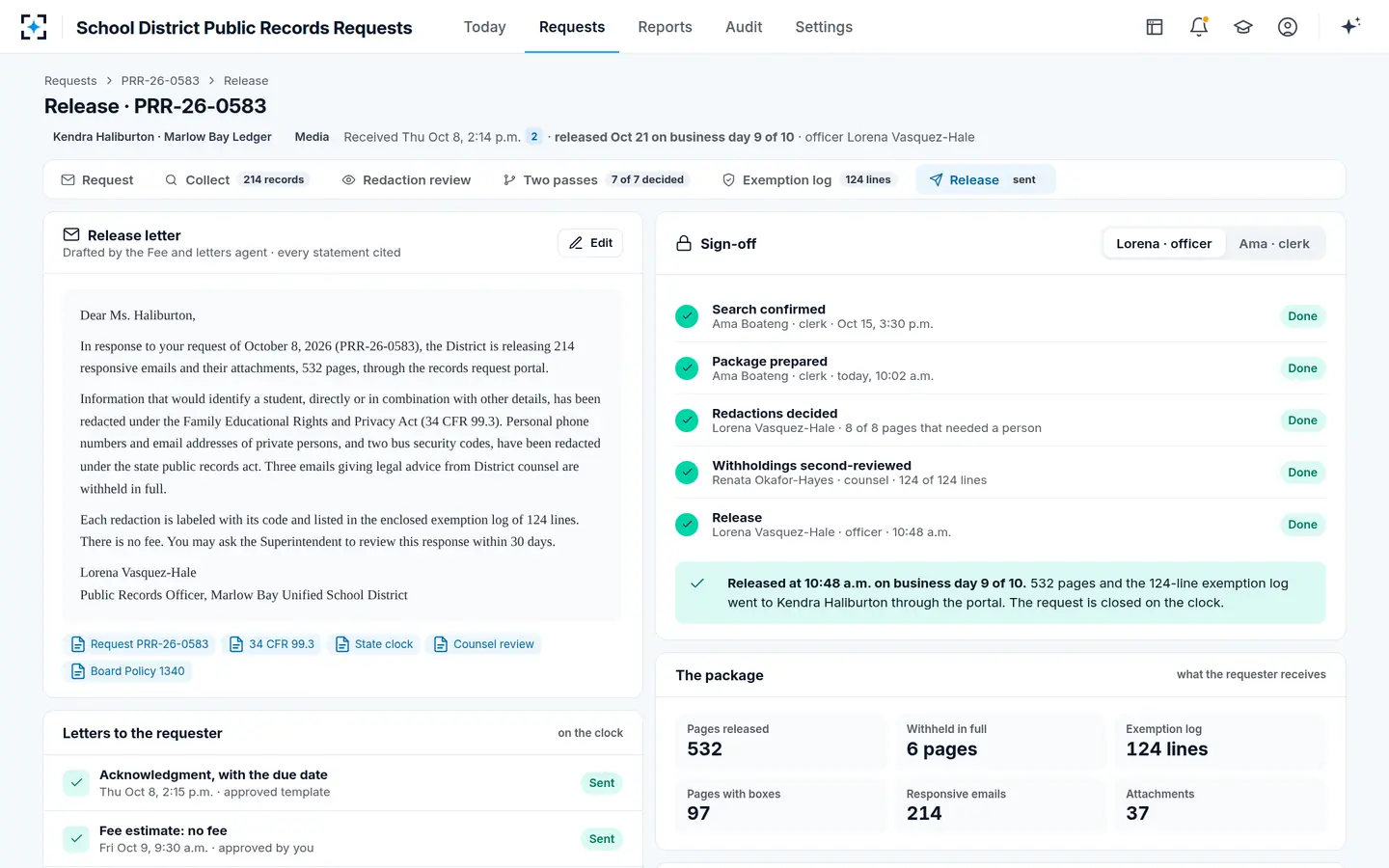
Task: Open the Counsel review citation
Action: pyautogui.click(x=484, y=644)
